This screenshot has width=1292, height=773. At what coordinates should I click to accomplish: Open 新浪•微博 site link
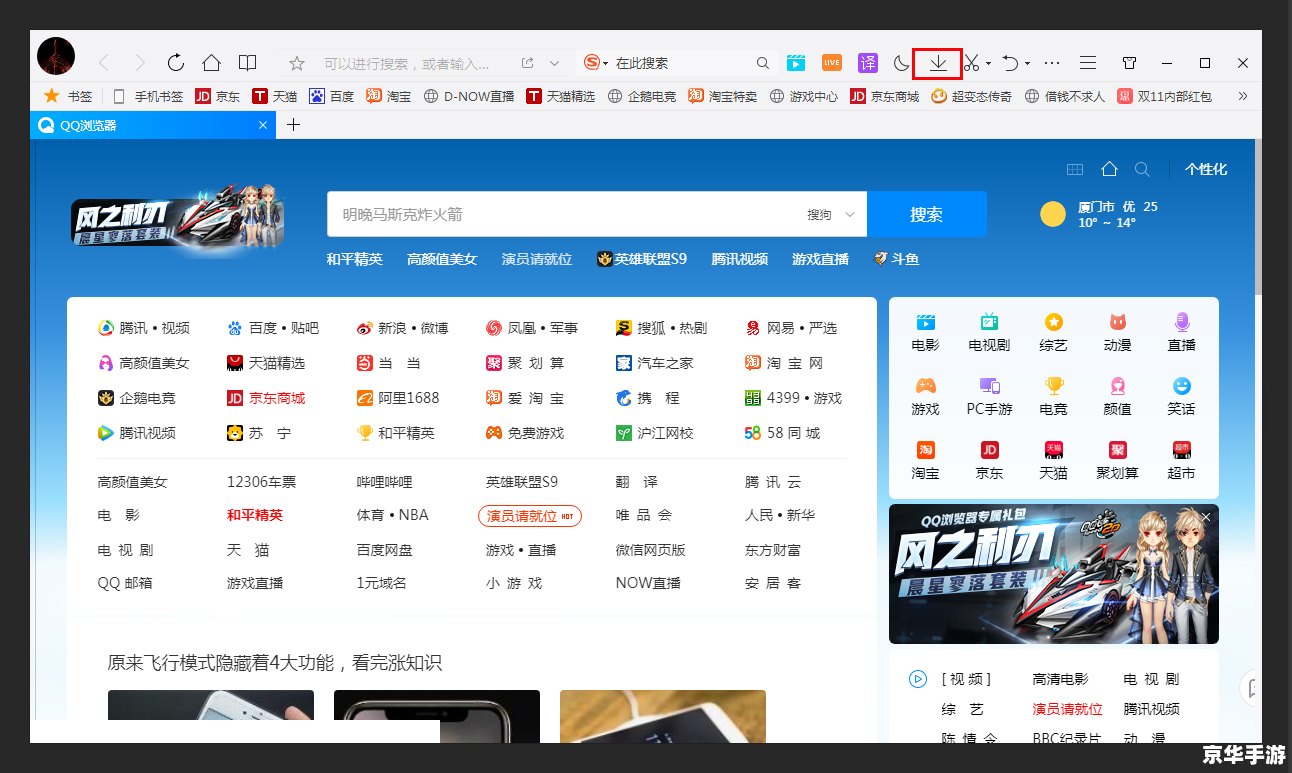(402, 328)
